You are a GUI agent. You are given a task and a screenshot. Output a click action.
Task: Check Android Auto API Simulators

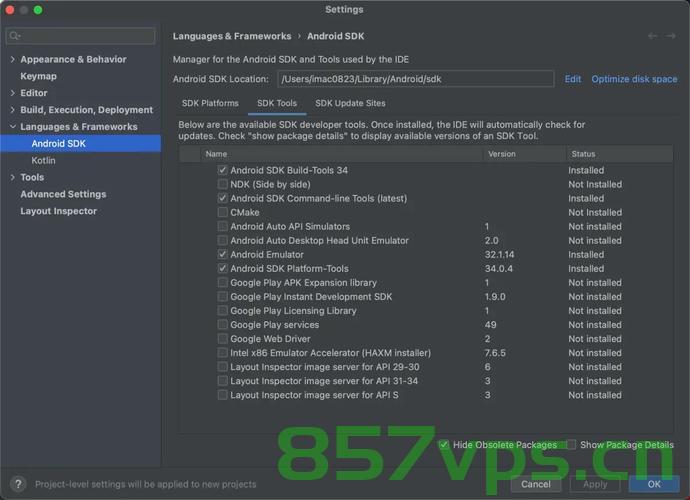223,226
